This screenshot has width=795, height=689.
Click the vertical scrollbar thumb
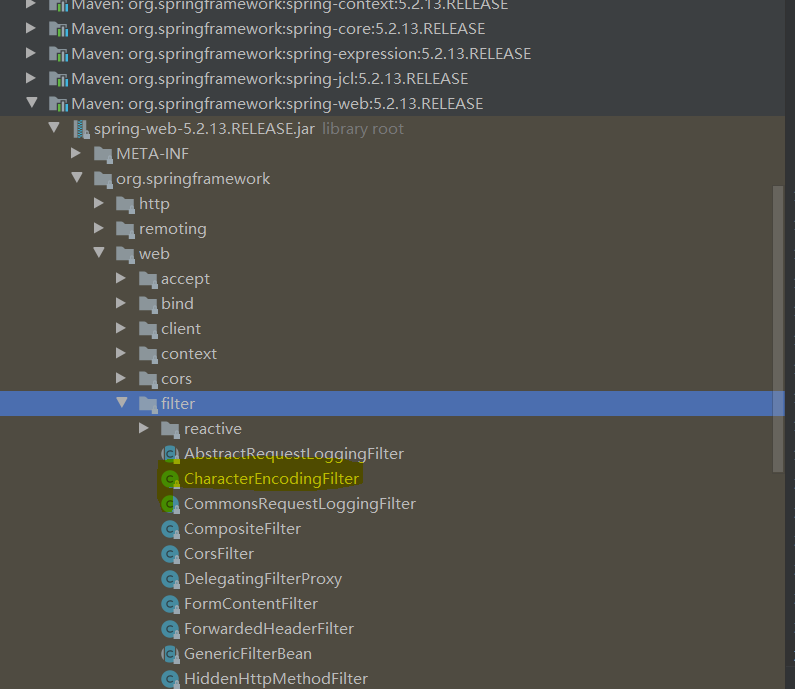point(778,330)
